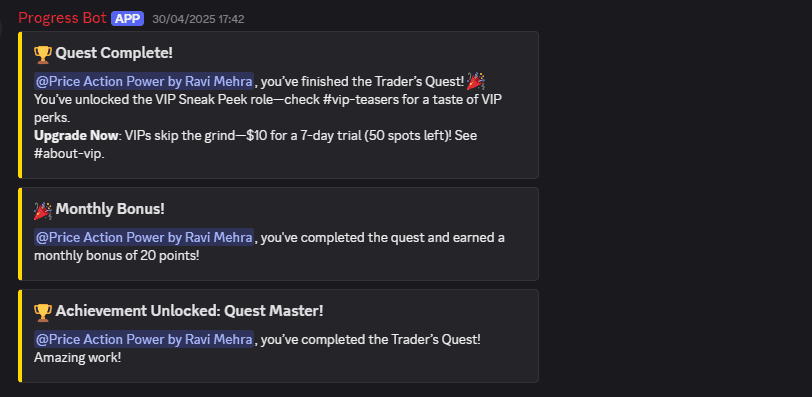Open the @Price Action Power mention in the Achievement embed
The image size is (812, 397).
pyautogui.click(x=144, y=339)
